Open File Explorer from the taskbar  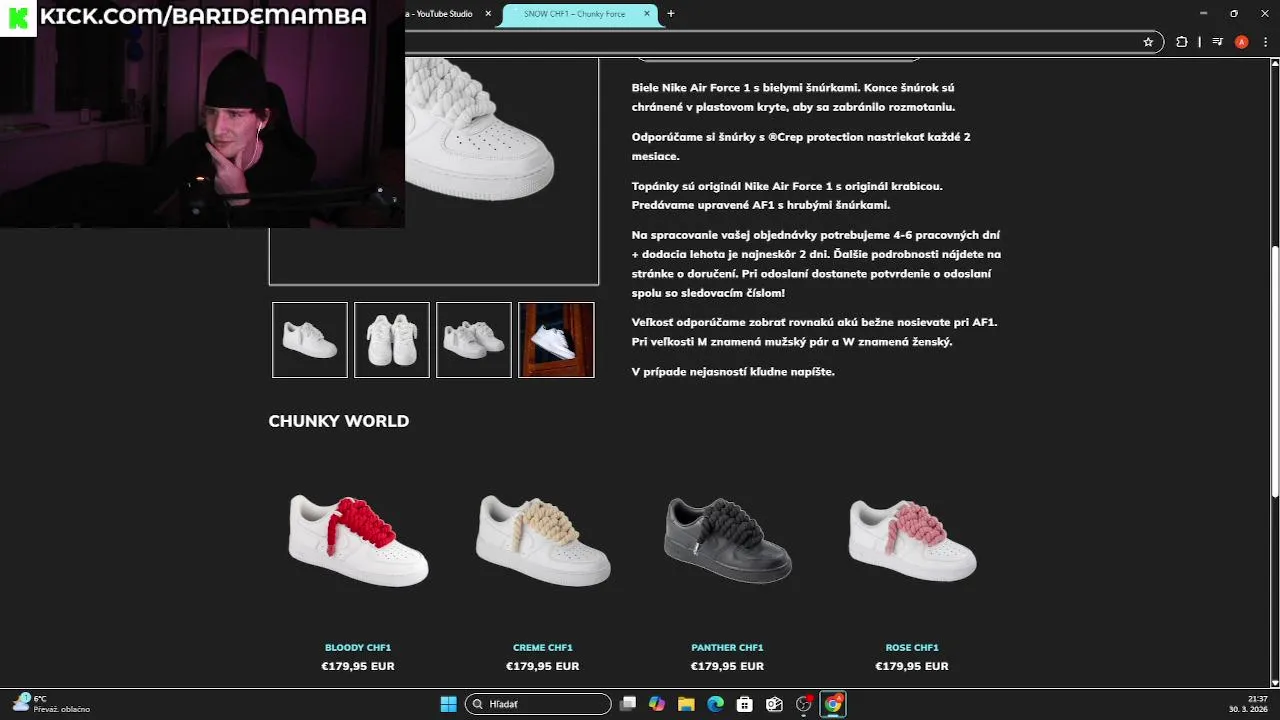point(686,704)
